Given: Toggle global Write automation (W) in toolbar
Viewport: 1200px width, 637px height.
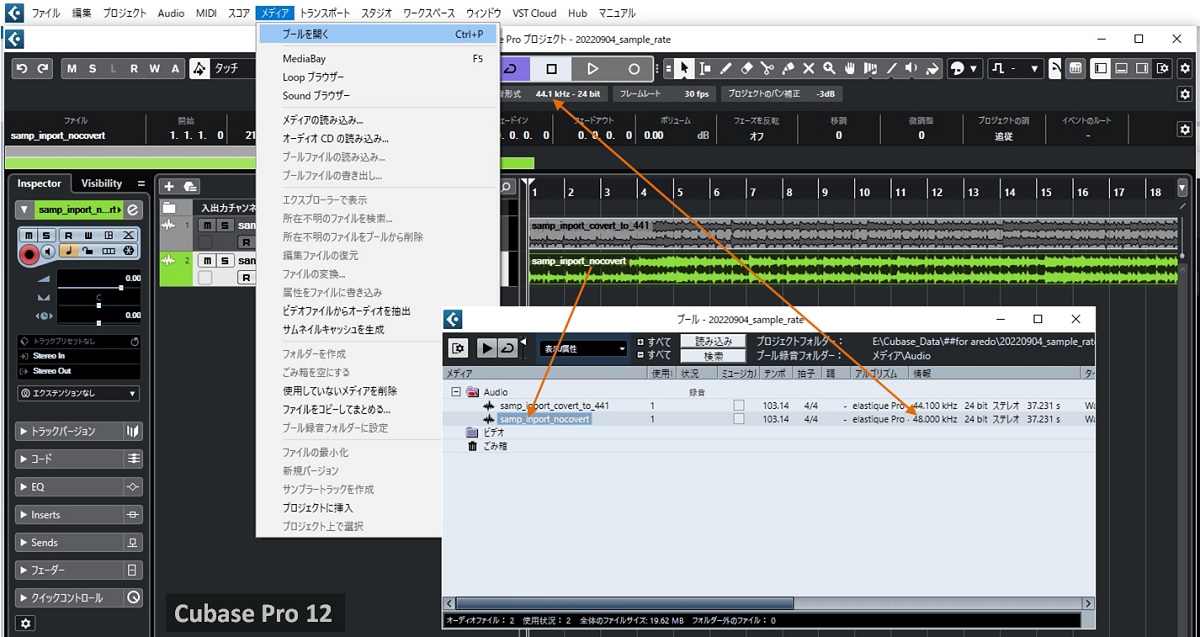Looking at the screenshot, I should click(155, 69).
